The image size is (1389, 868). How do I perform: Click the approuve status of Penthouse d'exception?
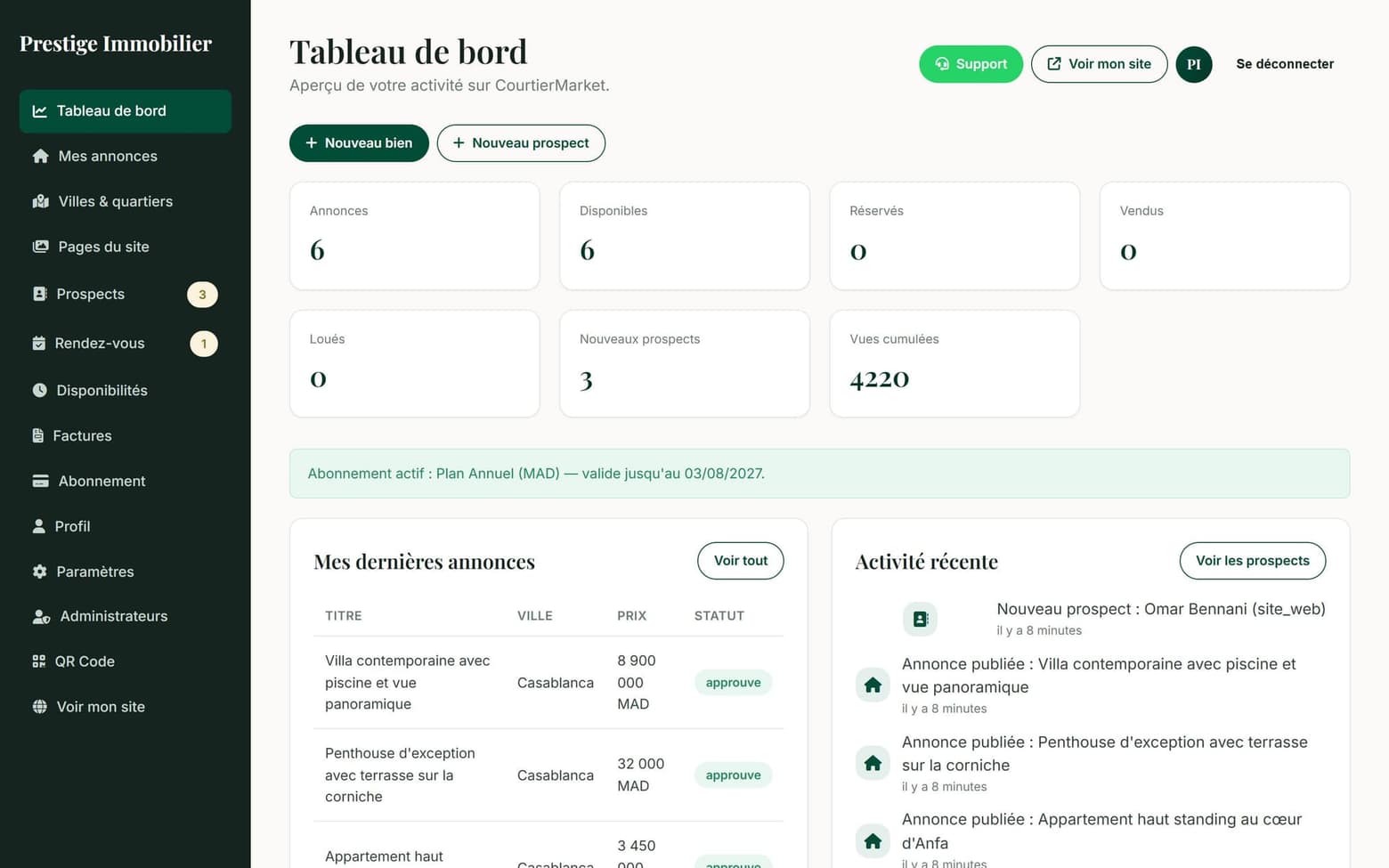(734, 775)
